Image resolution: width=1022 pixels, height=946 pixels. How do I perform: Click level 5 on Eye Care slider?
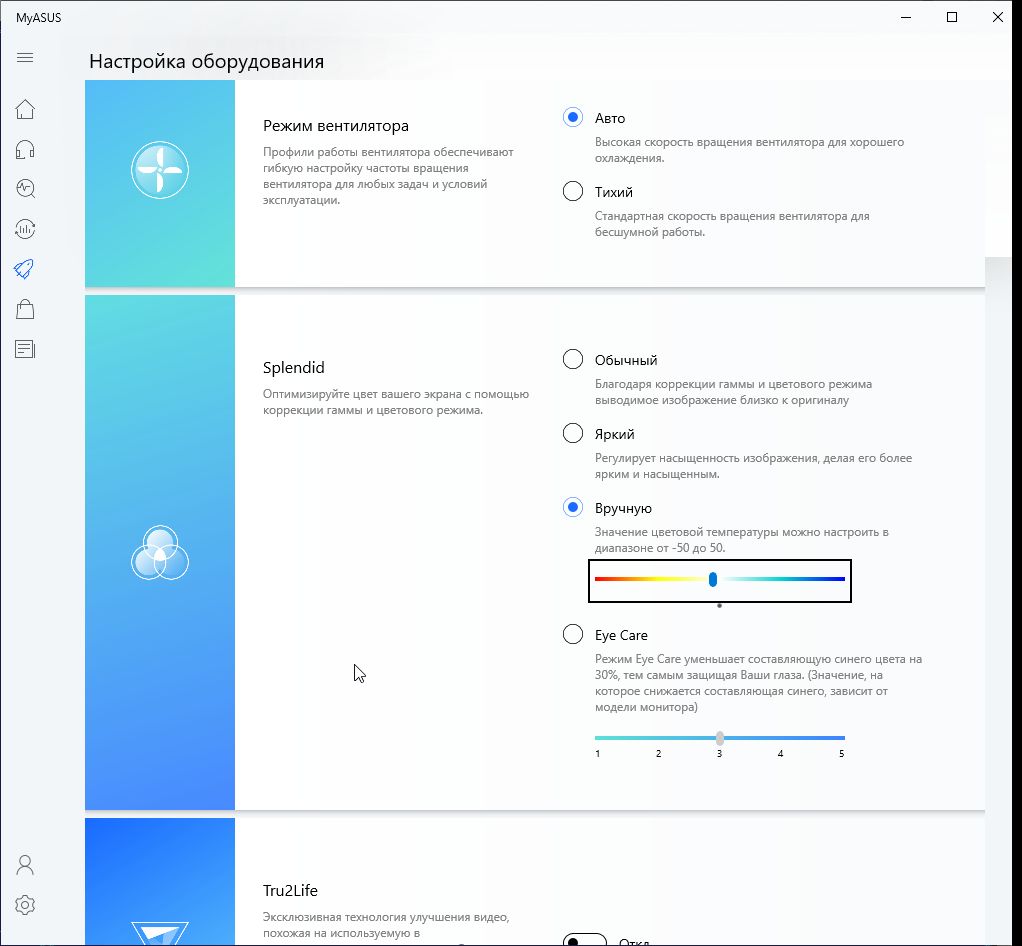click(x=841, y=754)
